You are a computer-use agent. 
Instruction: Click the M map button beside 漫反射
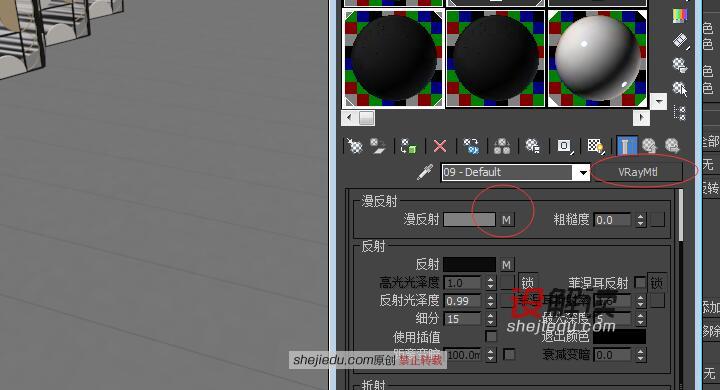pyautogui.click(x=506, y=220)
